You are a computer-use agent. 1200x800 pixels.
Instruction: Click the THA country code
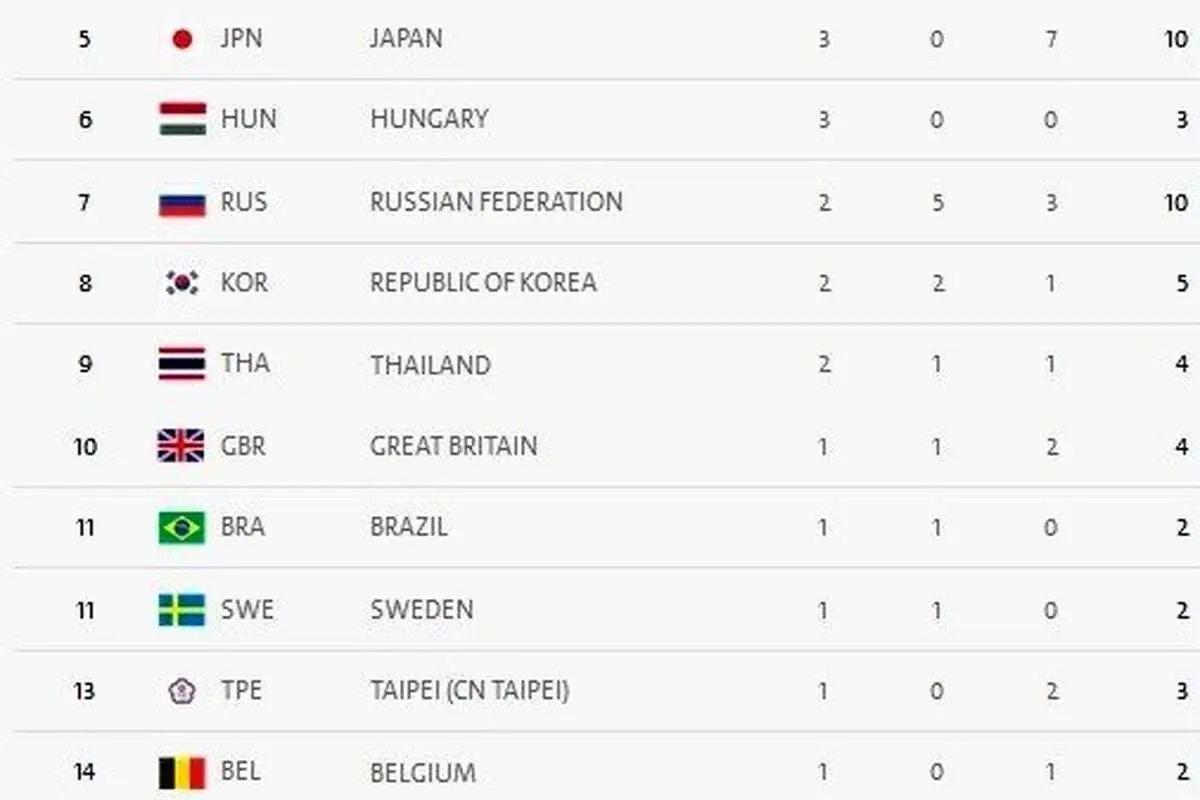click(x=245, y=363)
